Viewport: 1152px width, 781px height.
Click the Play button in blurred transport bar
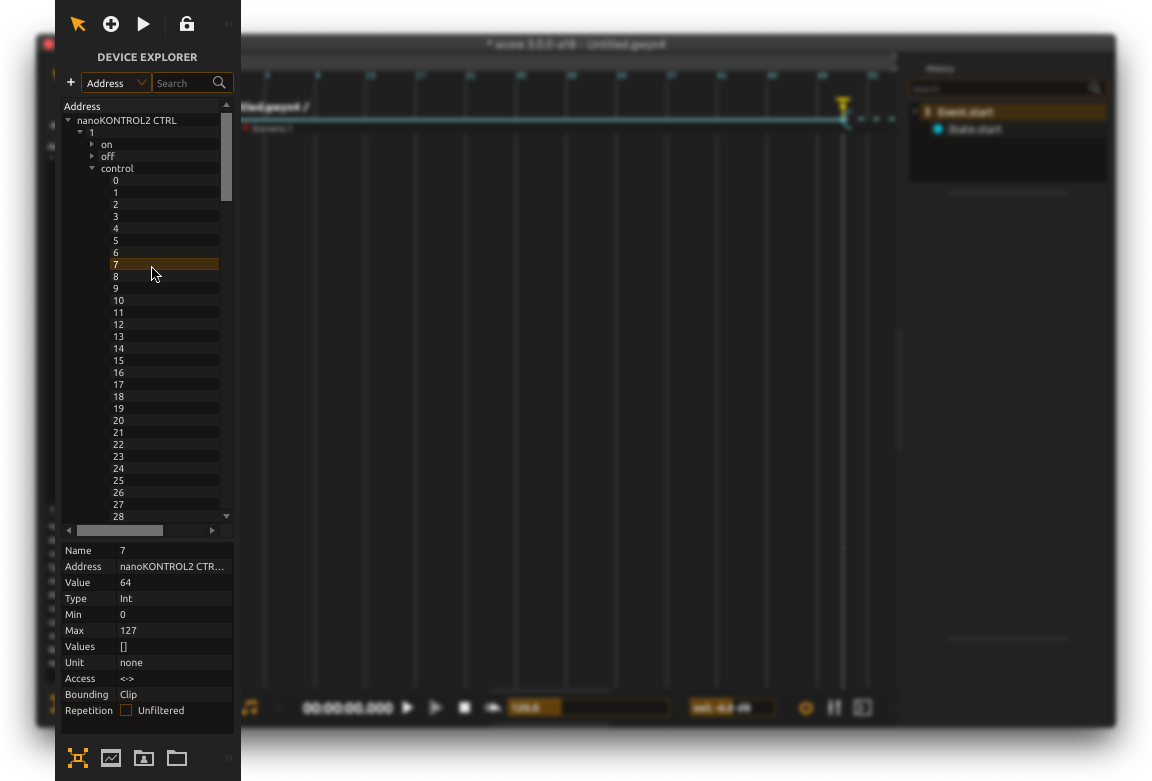click(x=408, y=708)
